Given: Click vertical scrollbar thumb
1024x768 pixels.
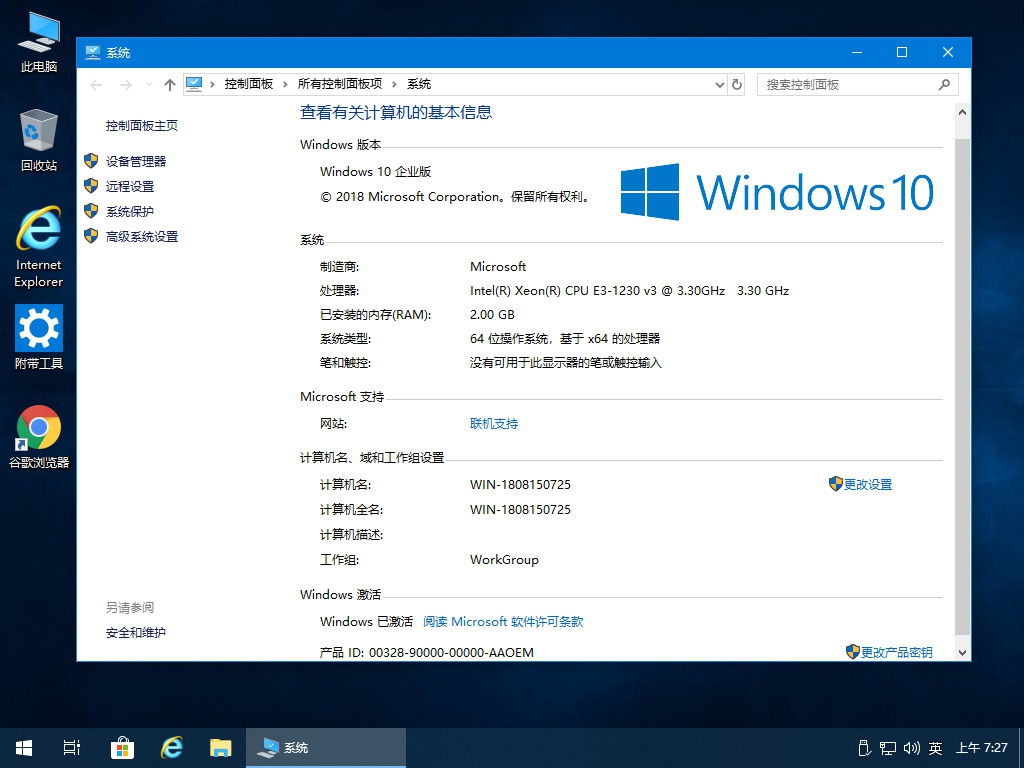Looking at the screenshot, I should click(x=962, y=387).
